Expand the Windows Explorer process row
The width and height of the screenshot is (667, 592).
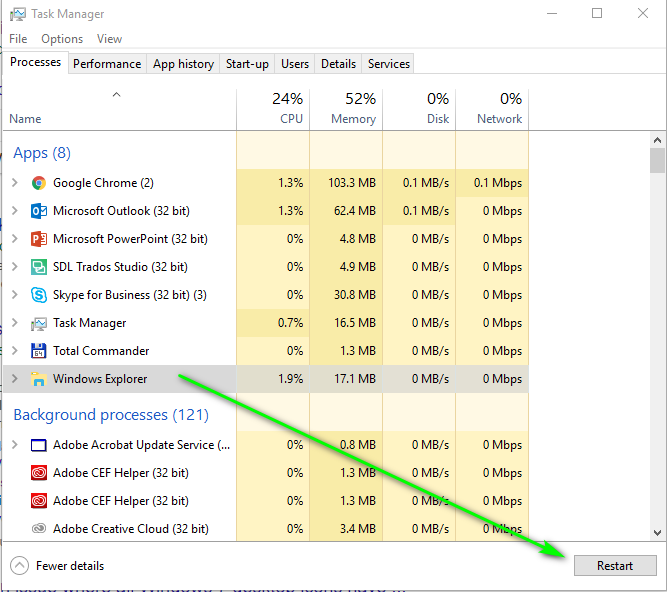coord(15,379)
